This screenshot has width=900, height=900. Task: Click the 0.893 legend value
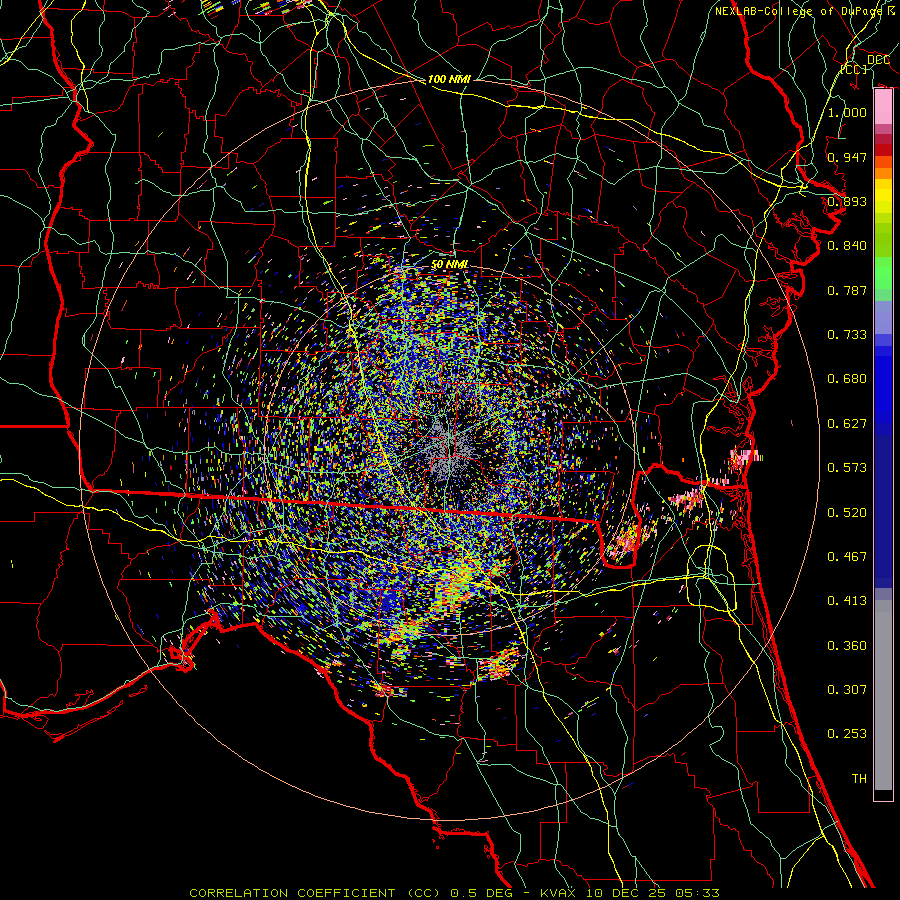[x=847, y=201]
